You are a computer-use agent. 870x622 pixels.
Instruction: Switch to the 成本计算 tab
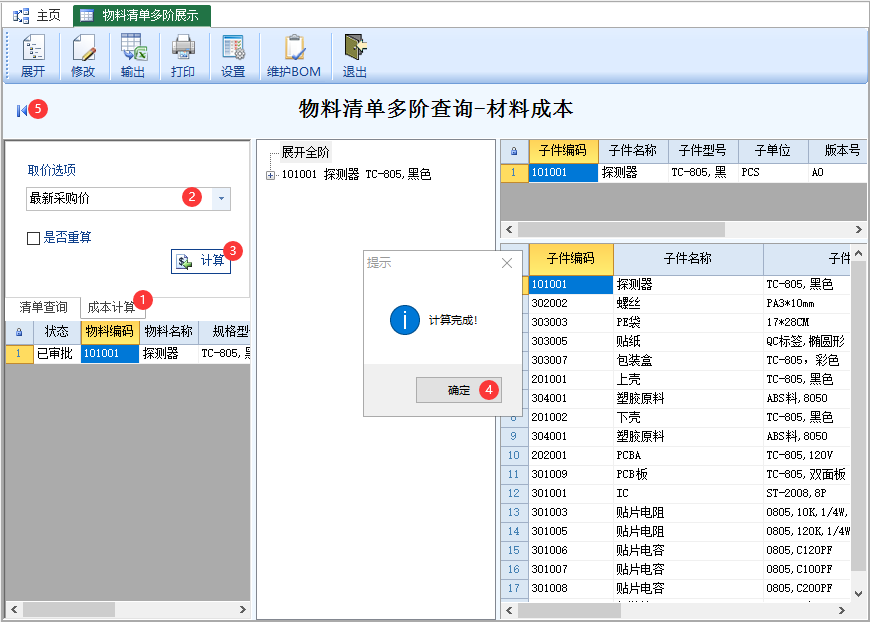tap(111, 307)
